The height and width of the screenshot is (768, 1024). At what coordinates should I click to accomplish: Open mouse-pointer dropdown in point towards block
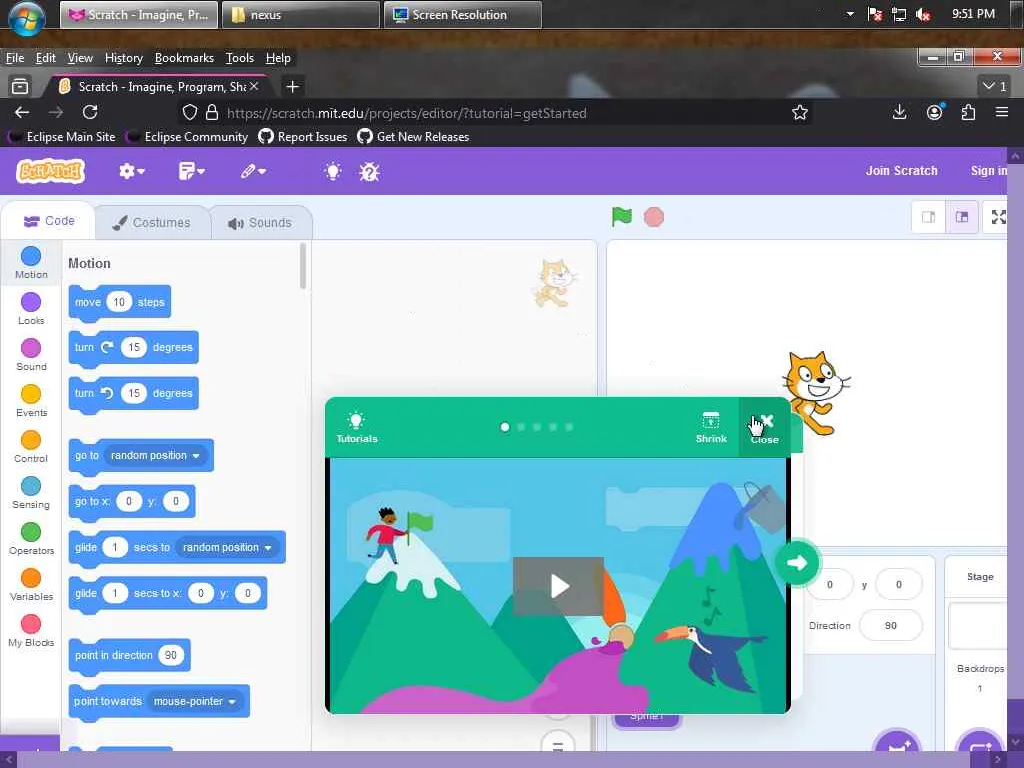pos(195,701)
